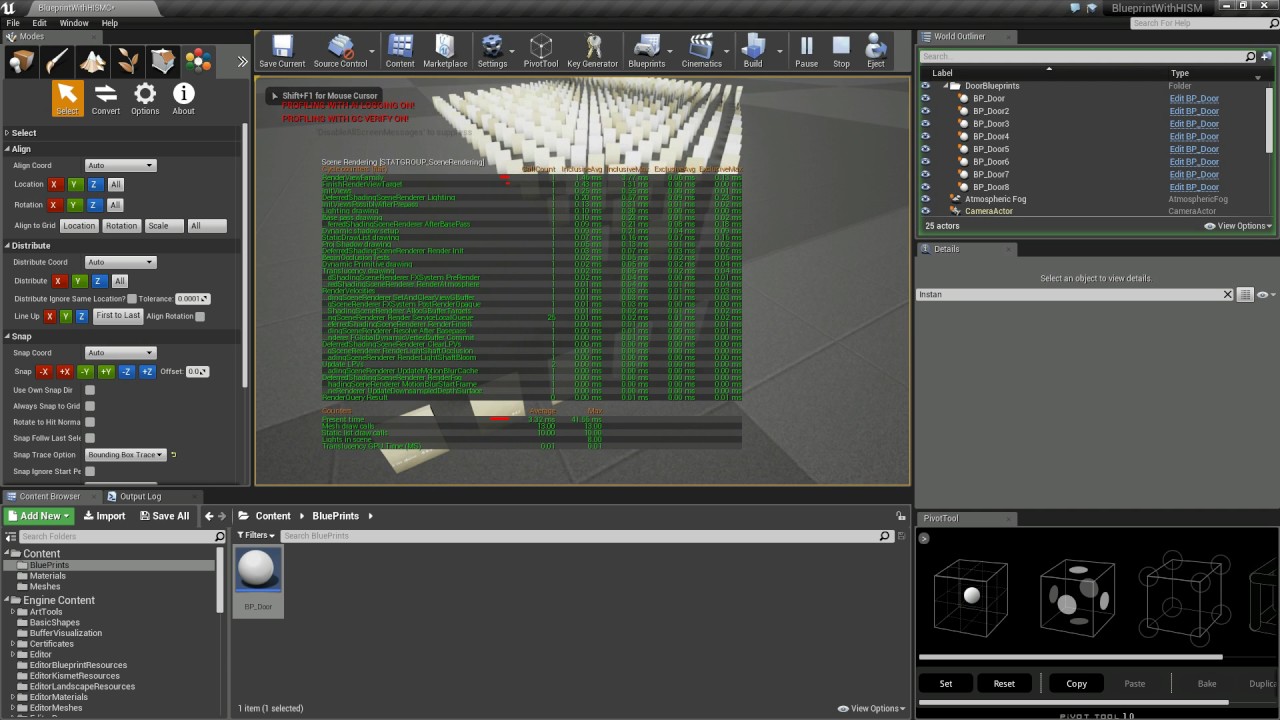Click the Set button in PivotTool
This screenshot has height=720, width=1280.
pyautogui.click(x=946, y=684)
